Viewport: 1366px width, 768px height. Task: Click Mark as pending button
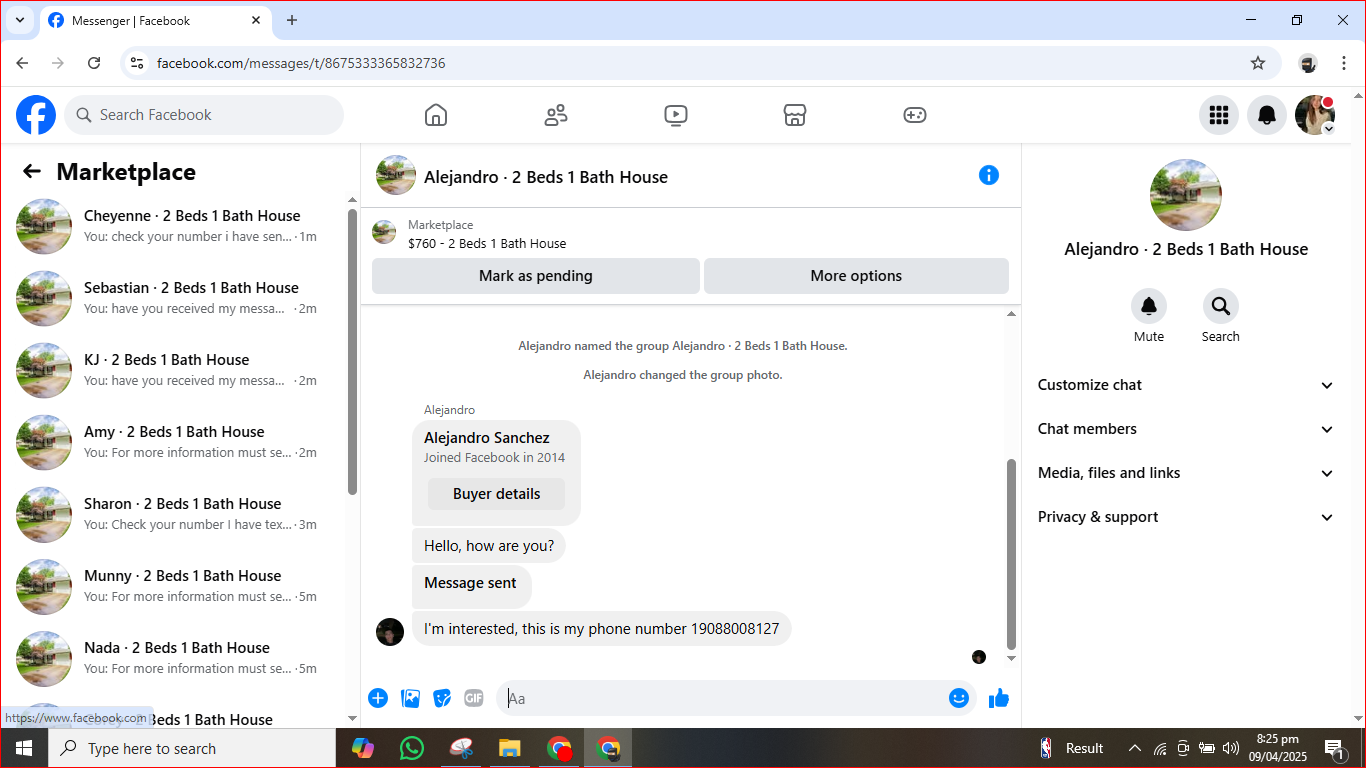pyautogui.click(x=536, y=276)
